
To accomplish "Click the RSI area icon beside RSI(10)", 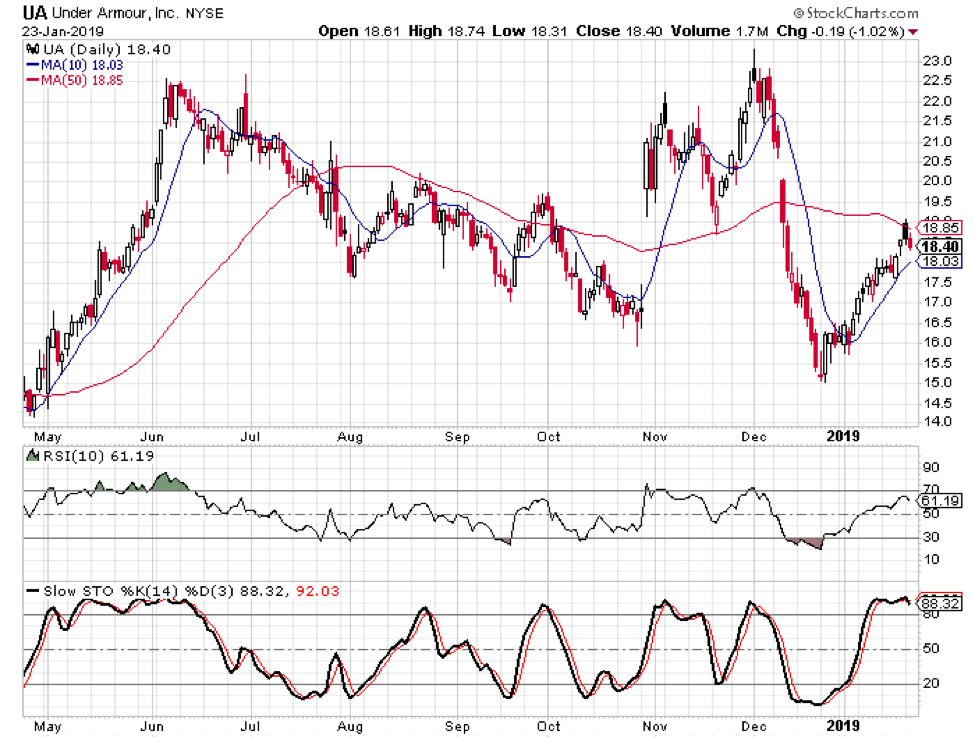I will 32,456.
